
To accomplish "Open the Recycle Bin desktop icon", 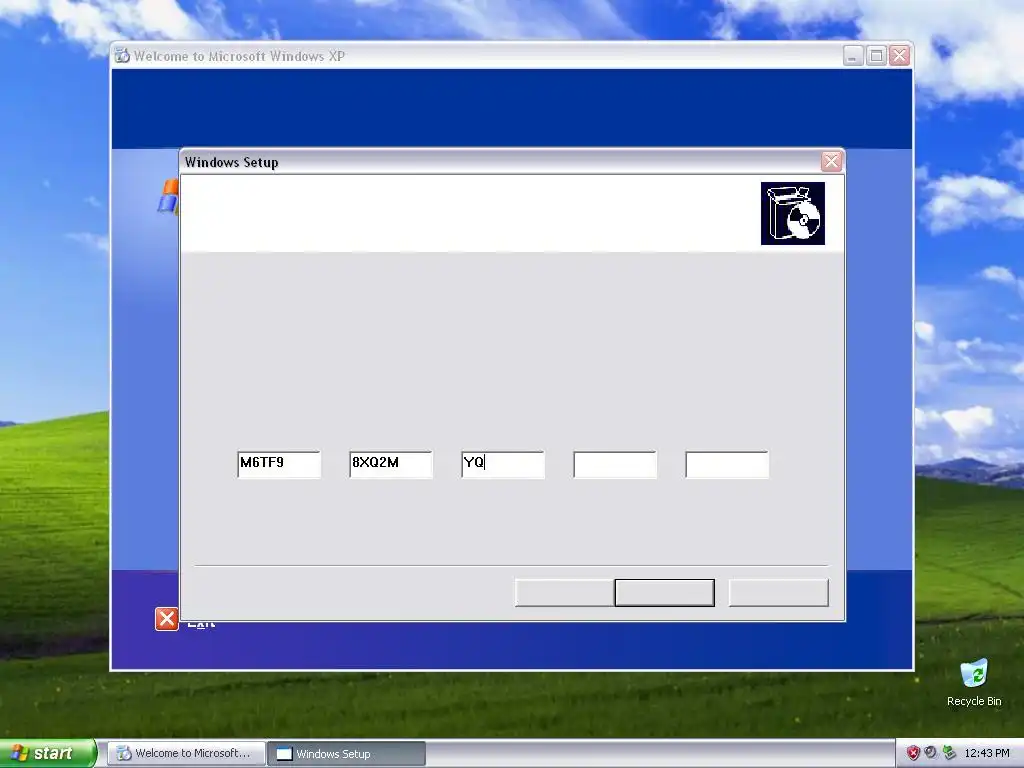I will 974,683.
